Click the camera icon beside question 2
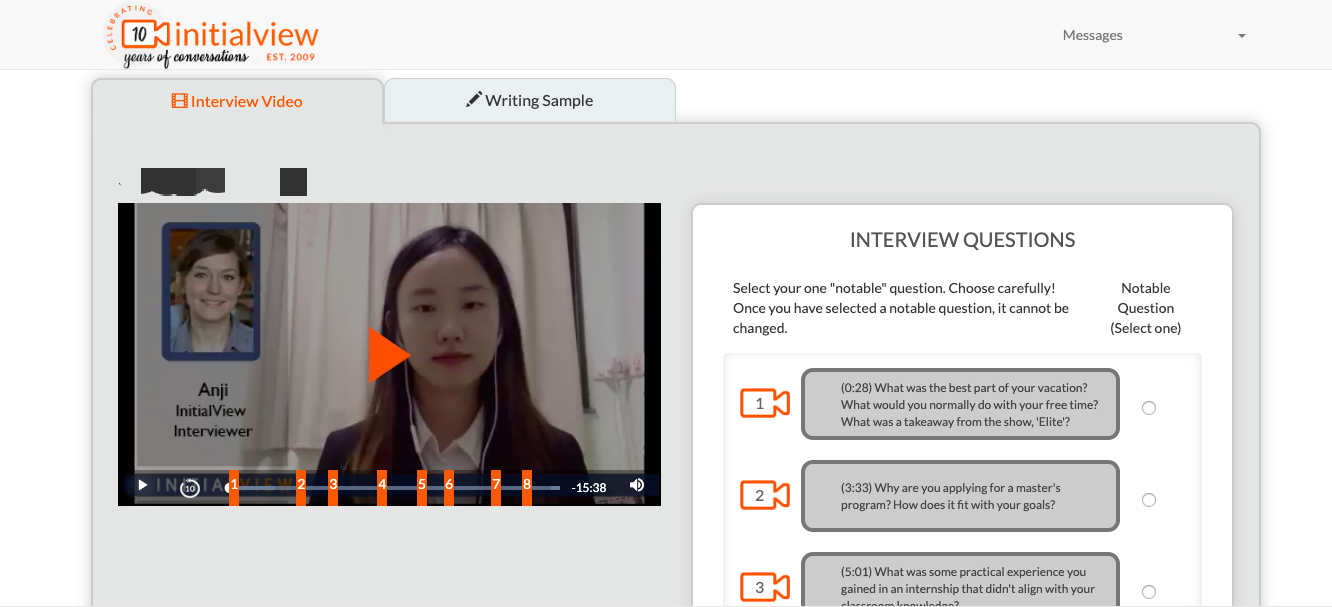This screenshot has height=607, width=1332. pos(764,496)
